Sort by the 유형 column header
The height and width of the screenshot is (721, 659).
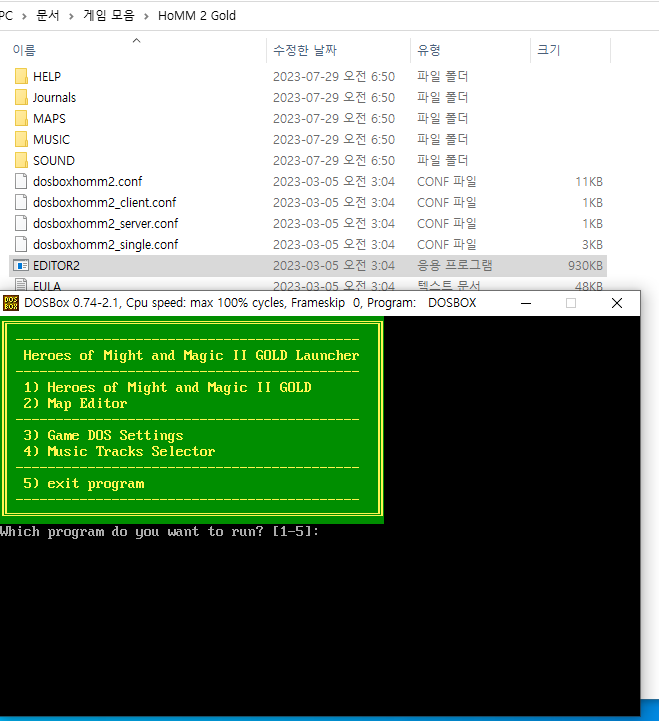coord(428,50)
